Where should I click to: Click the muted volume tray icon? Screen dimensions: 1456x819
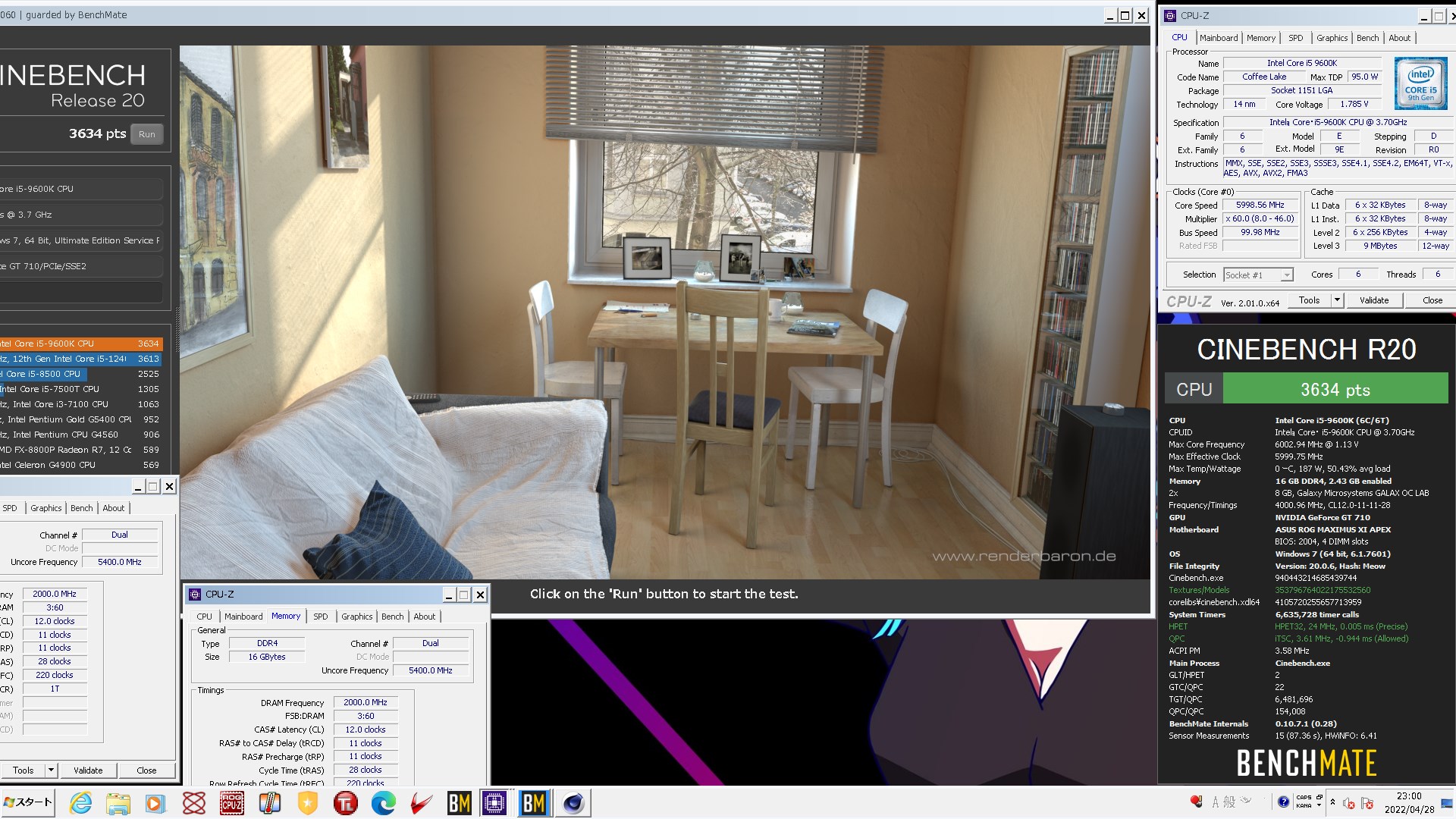click(x=1348, y=802)
